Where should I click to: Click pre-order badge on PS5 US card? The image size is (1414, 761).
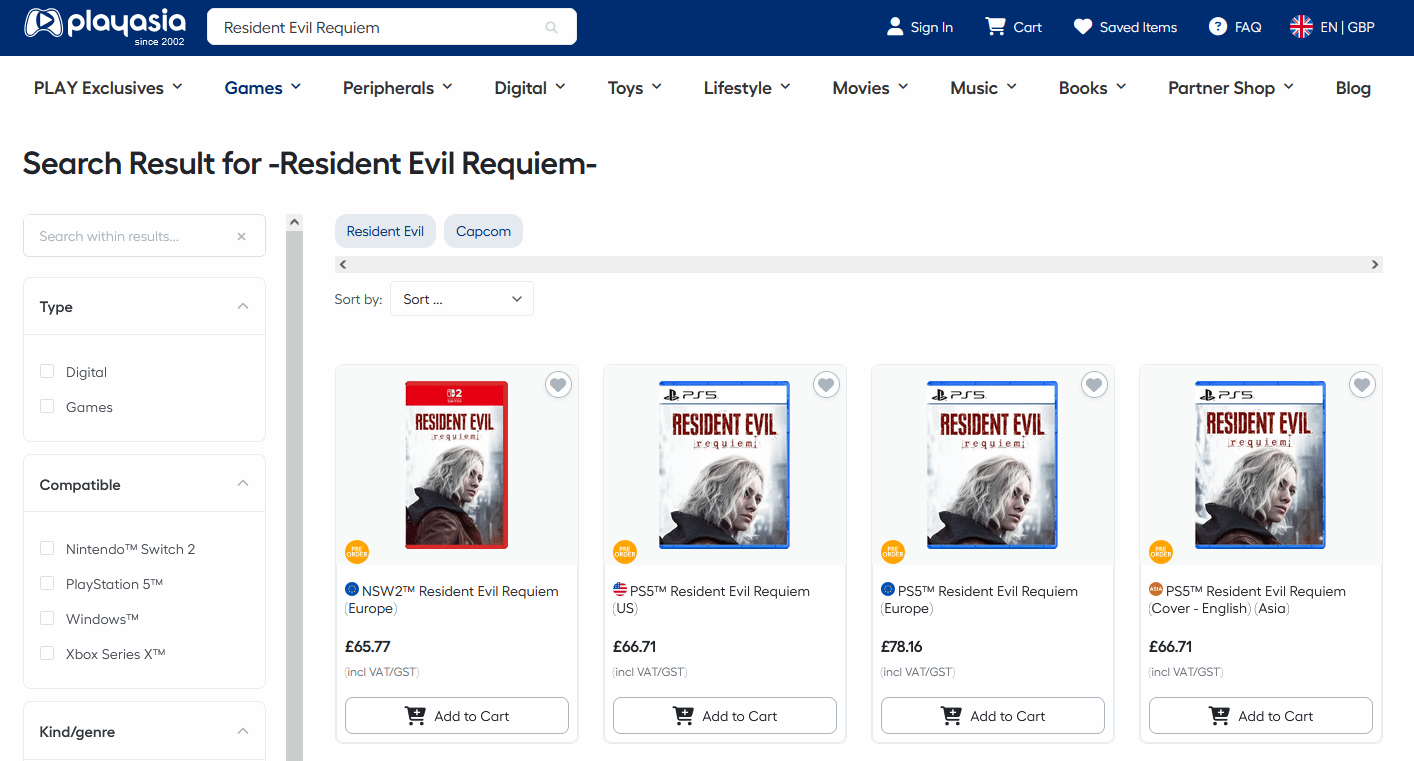[625, 552]
